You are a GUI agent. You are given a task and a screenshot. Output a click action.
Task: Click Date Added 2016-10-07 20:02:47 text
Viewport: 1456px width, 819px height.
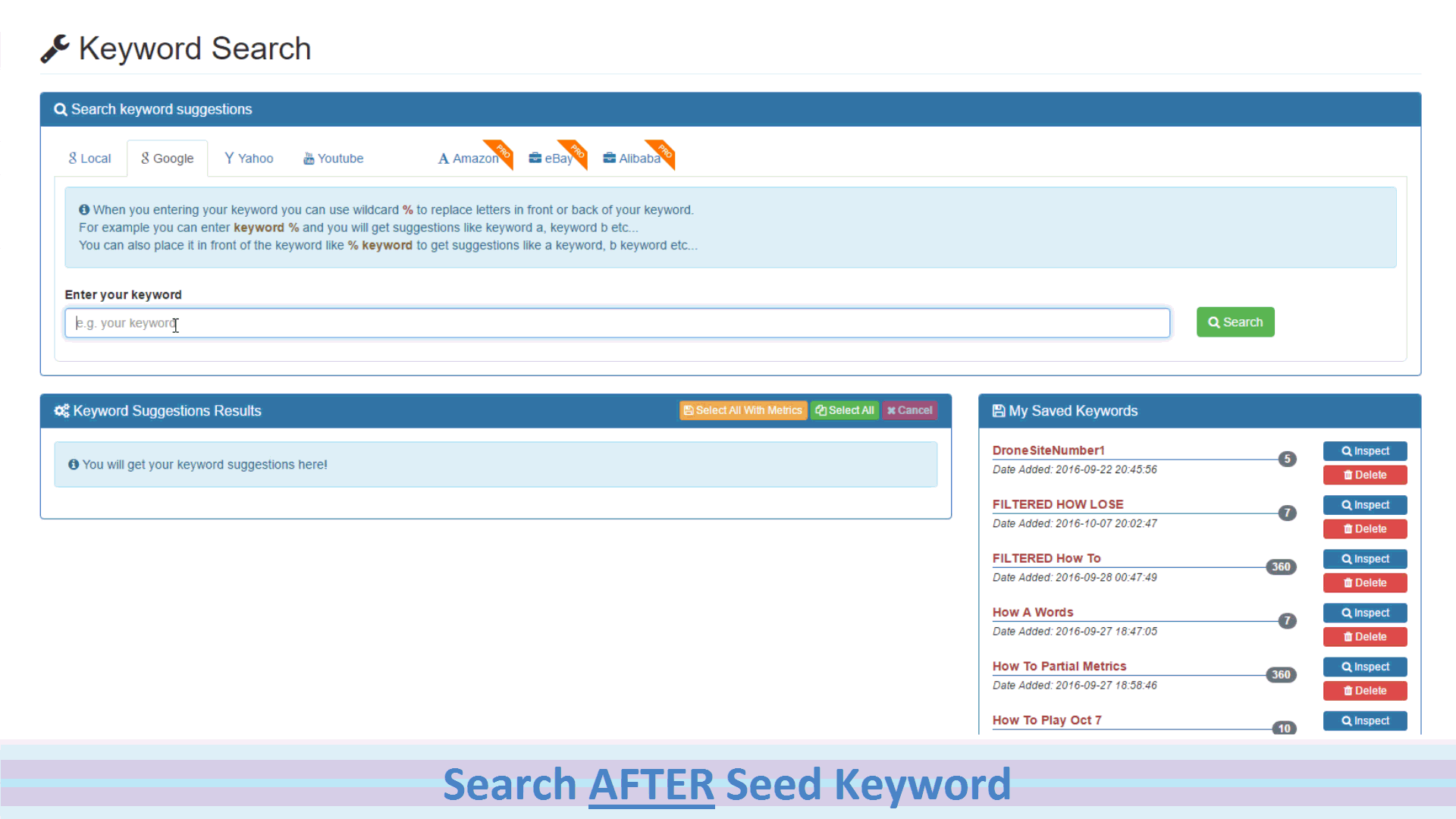click(x=1075, y=523)
